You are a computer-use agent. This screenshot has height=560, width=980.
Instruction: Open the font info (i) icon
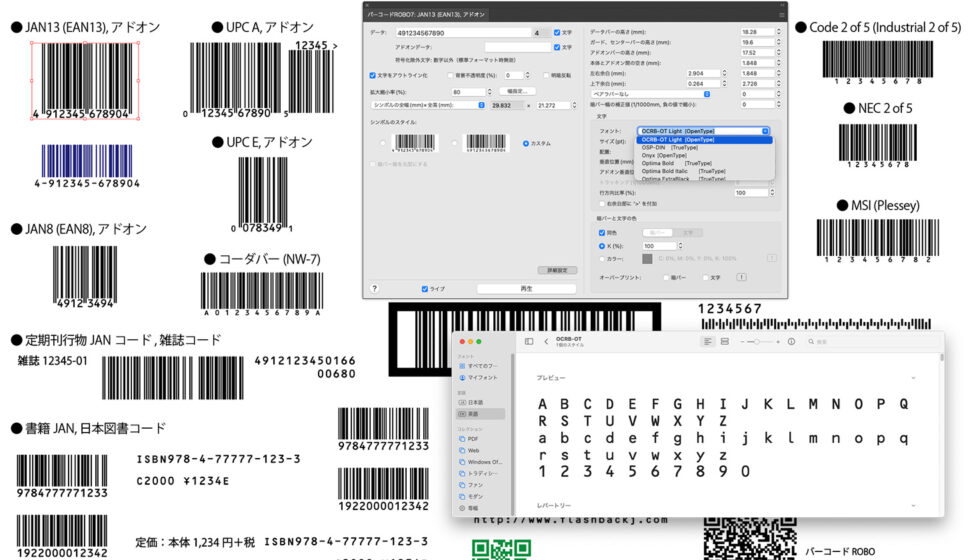click(x=791, y=341)
